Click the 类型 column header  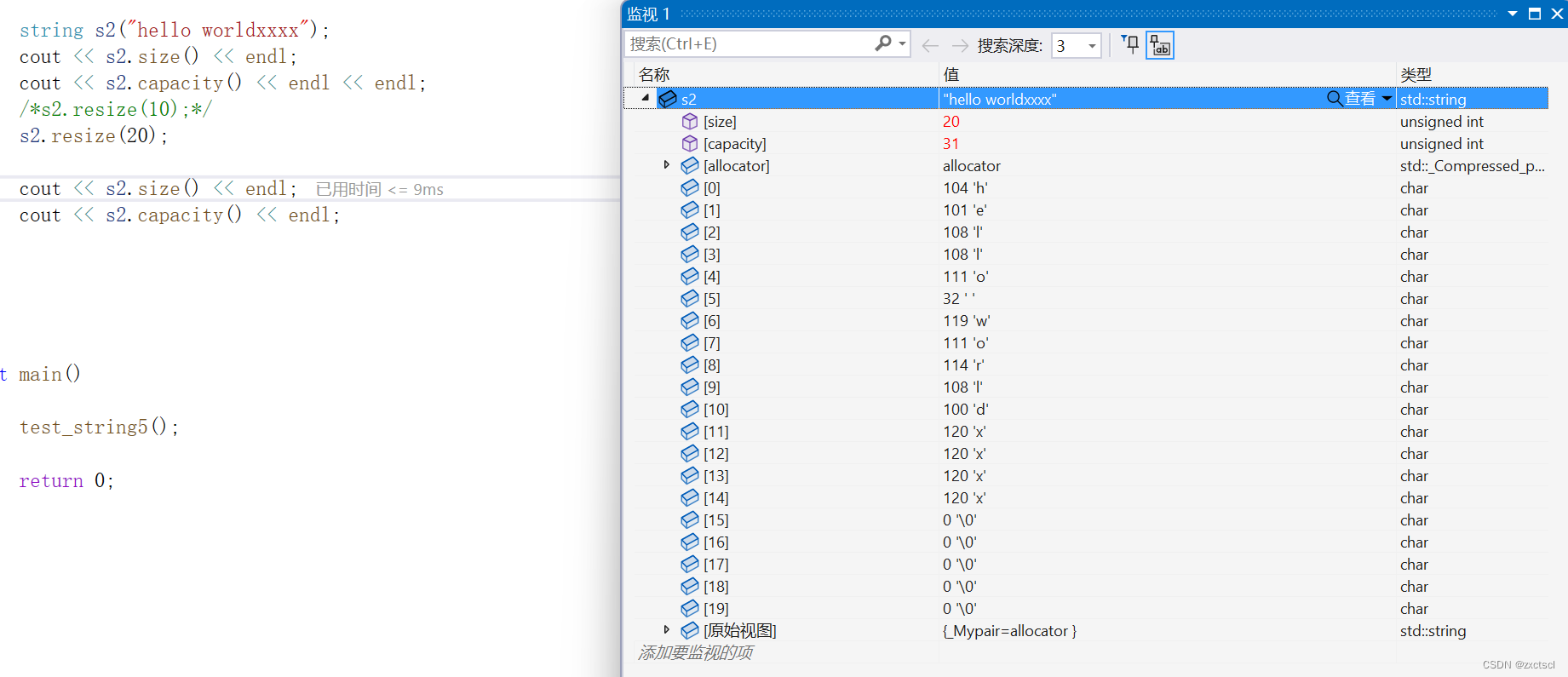(1416, 75)
